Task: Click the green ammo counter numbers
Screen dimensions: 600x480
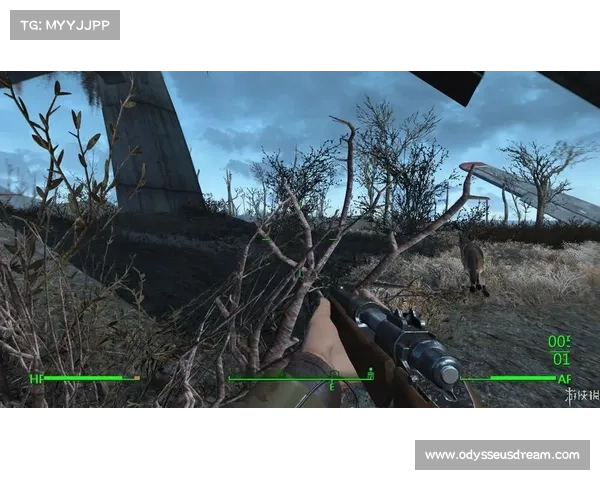Action: [559, 350]
